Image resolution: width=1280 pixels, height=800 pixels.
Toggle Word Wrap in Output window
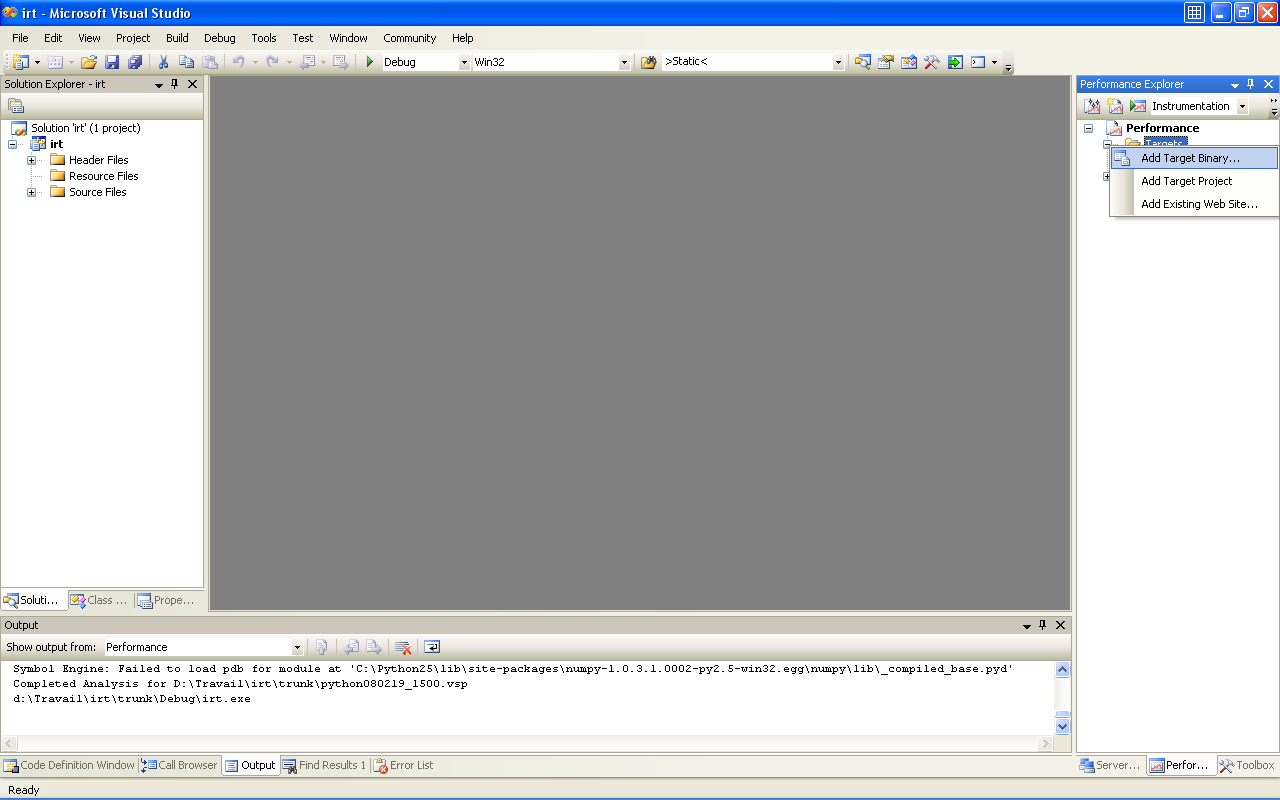[x=432, y=647]
